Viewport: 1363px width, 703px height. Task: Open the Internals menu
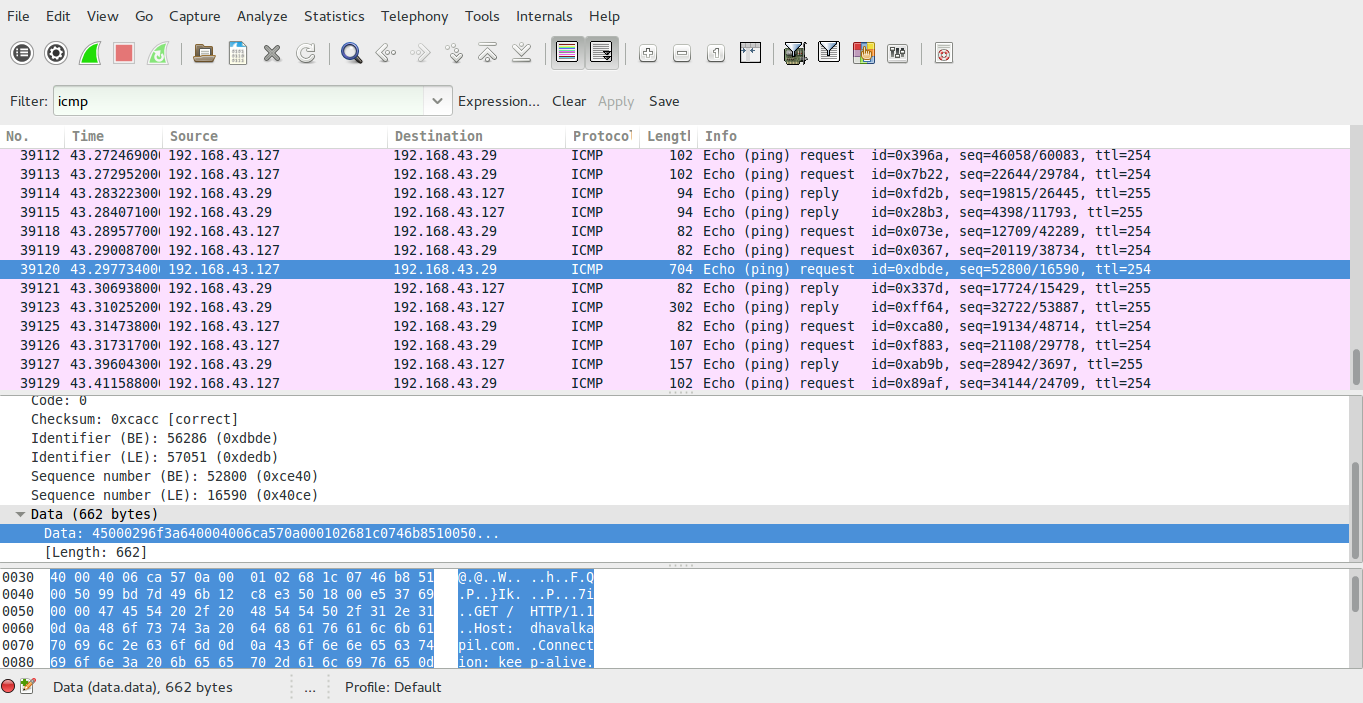(x=544, y=16)
